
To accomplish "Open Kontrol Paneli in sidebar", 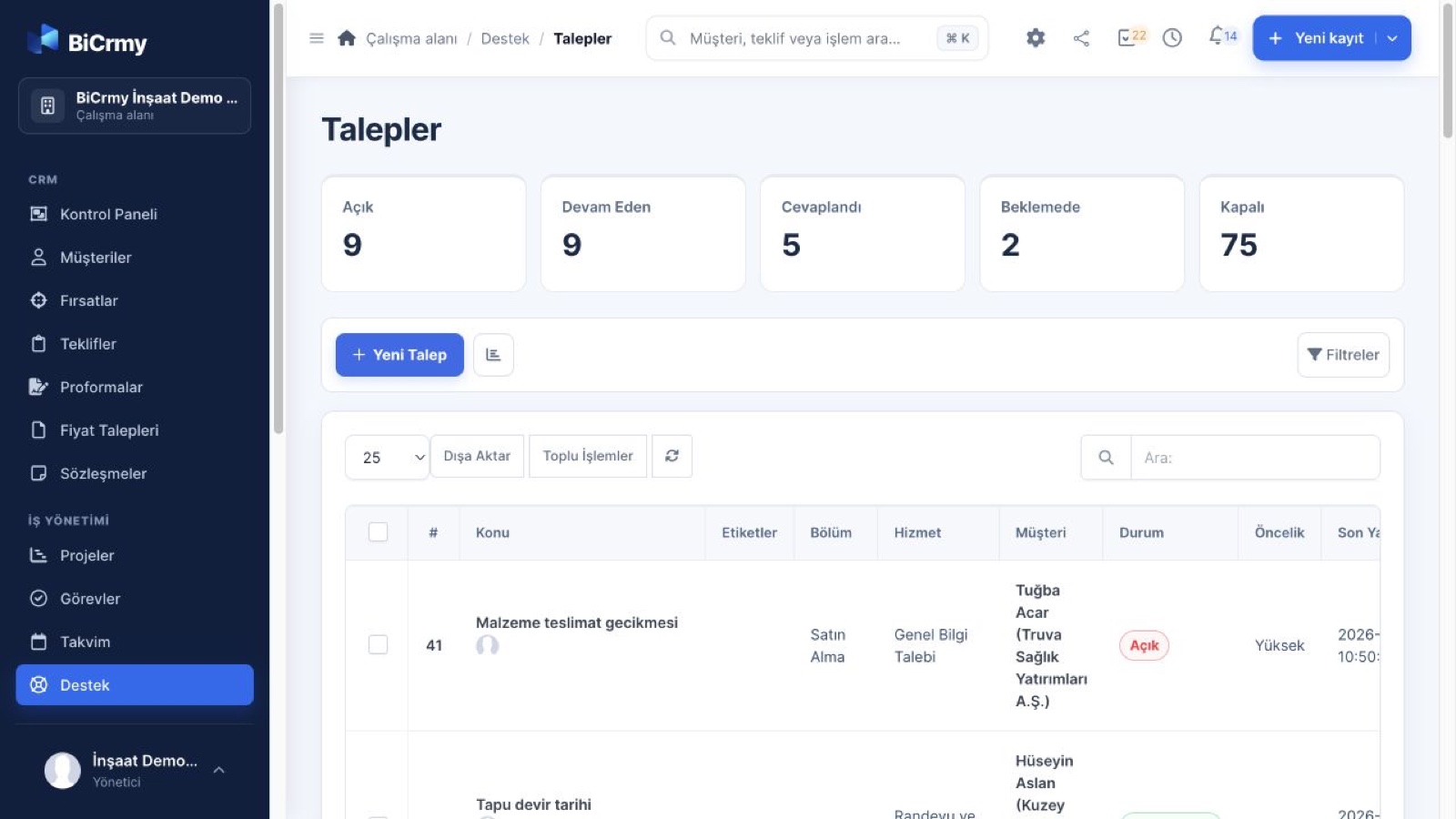I will (x=135, y=214).
